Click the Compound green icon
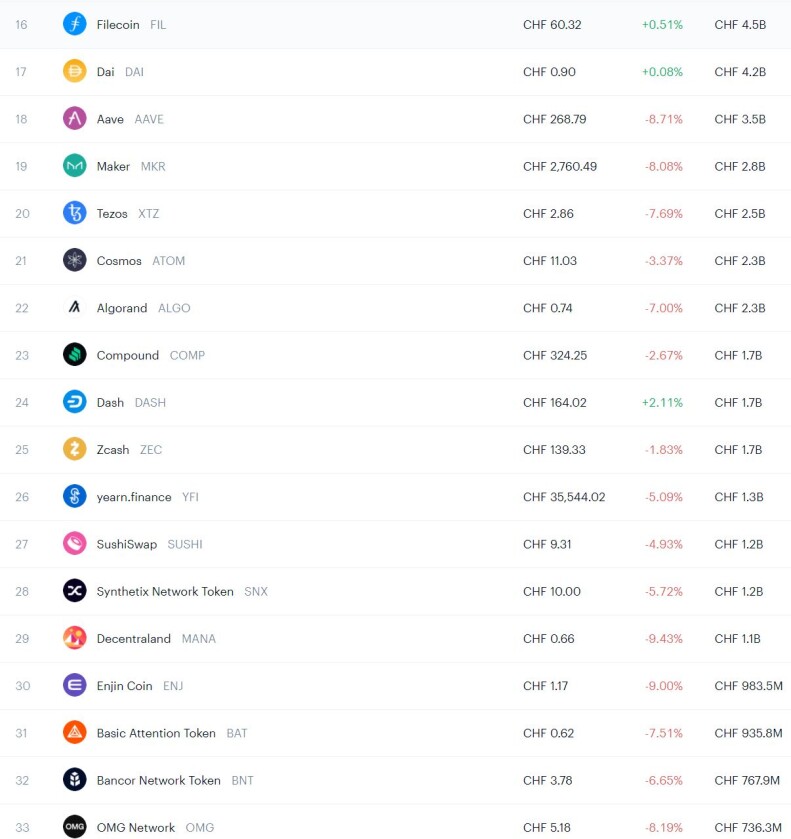 (74, 355)
